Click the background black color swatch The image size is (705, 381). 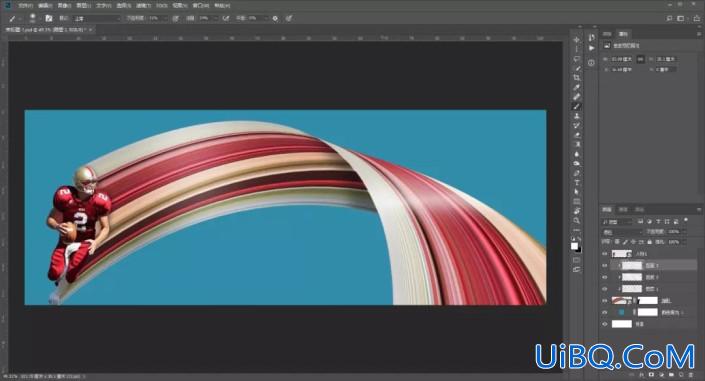coord(579,250)
